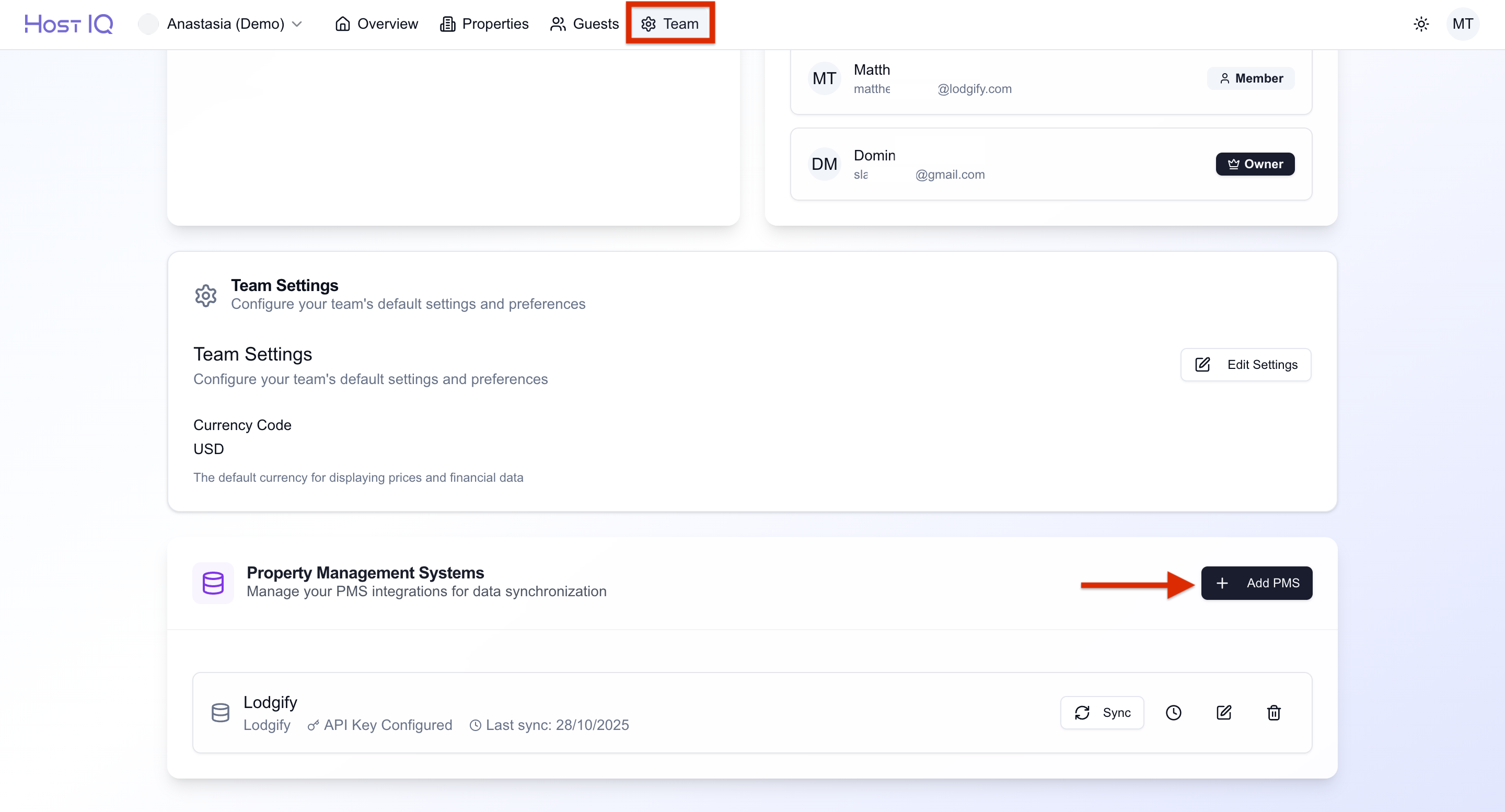Click the chevron next to Anastasia (Demo)
This screenshot has width=1505, height=812.
tap(297, 24)
